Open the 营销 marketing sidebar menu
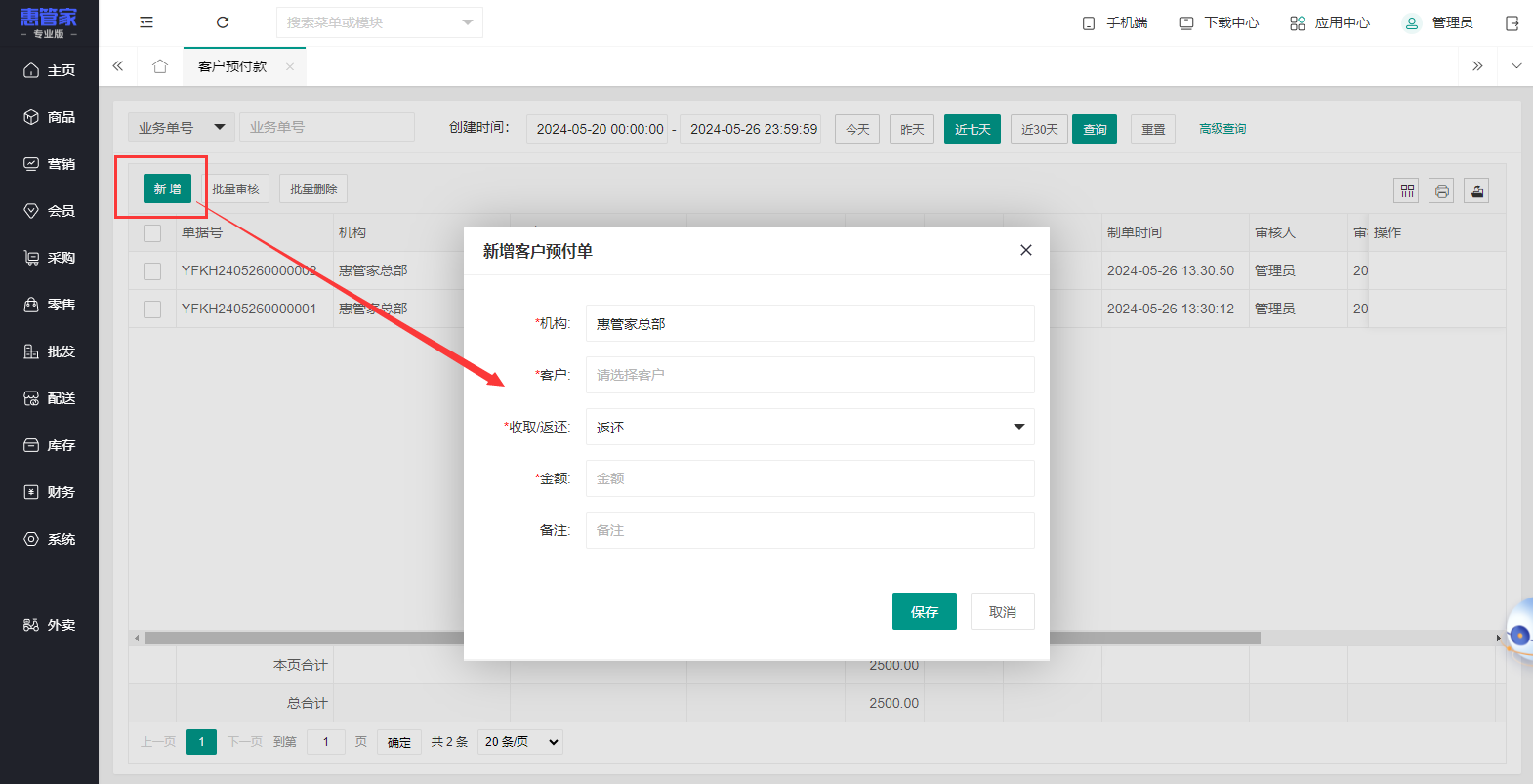This screenshot has height=784, width=1533. pos(49,164)
